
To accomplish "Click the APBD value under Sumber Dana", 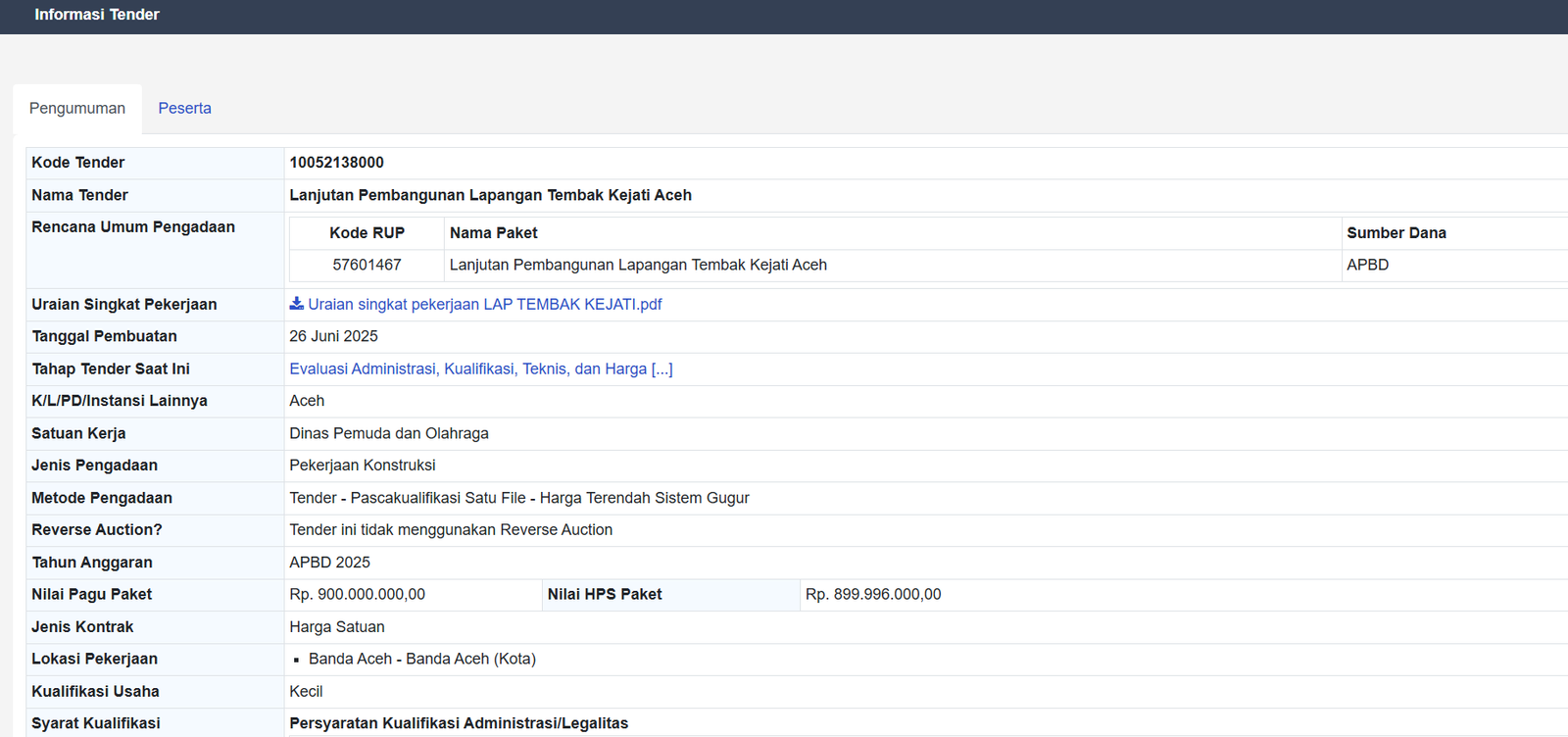I will click(x=1367, y=266).
